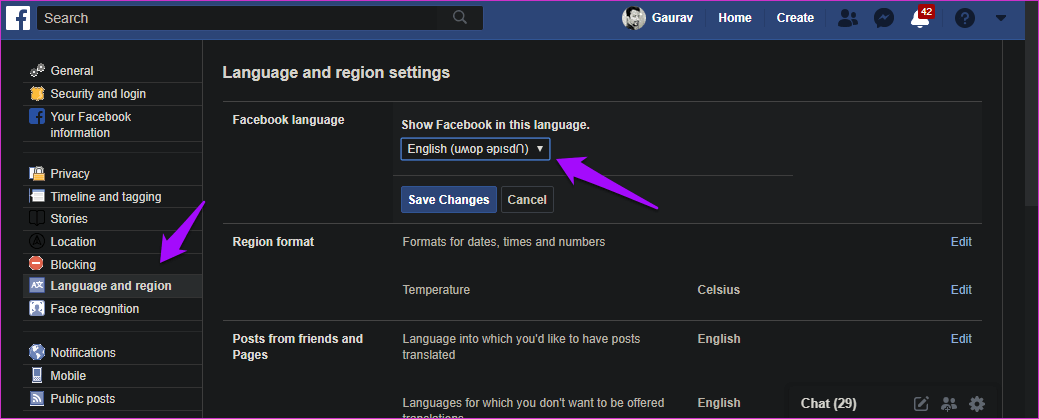Click the Region format heading
Screen dimensions: 1039x419
click(273, 242)
